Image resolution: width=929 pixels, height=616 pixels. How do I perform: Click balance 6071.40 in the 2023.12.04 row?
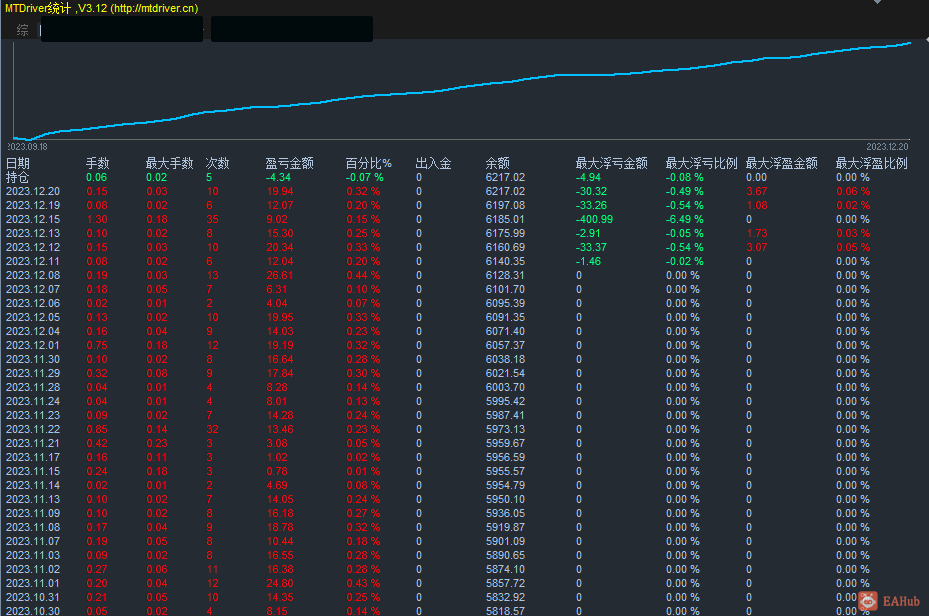pos(505,332)
